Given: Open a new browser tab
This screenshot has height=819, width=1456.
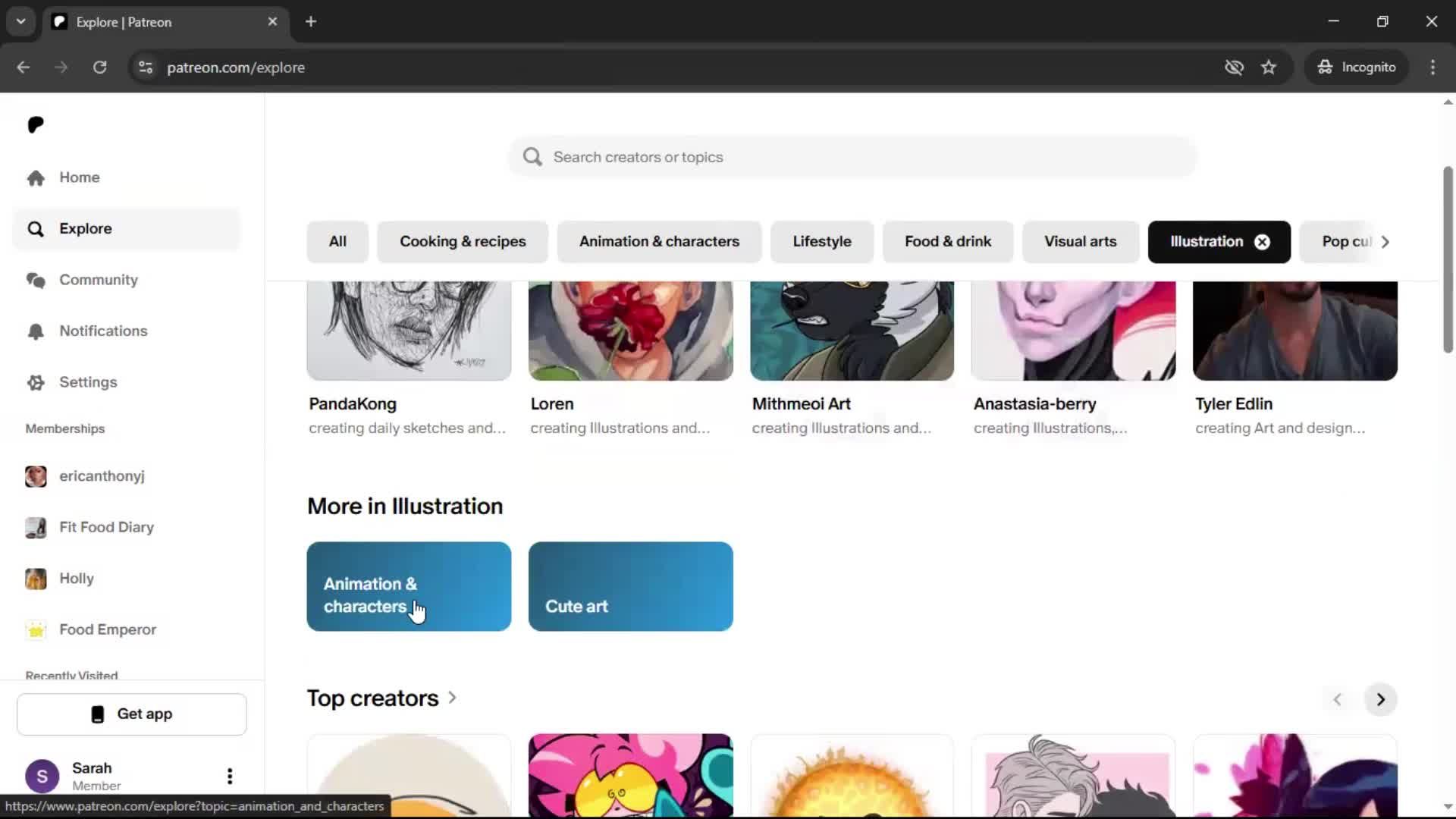Looking at the screenshot, I should (311, 22).
